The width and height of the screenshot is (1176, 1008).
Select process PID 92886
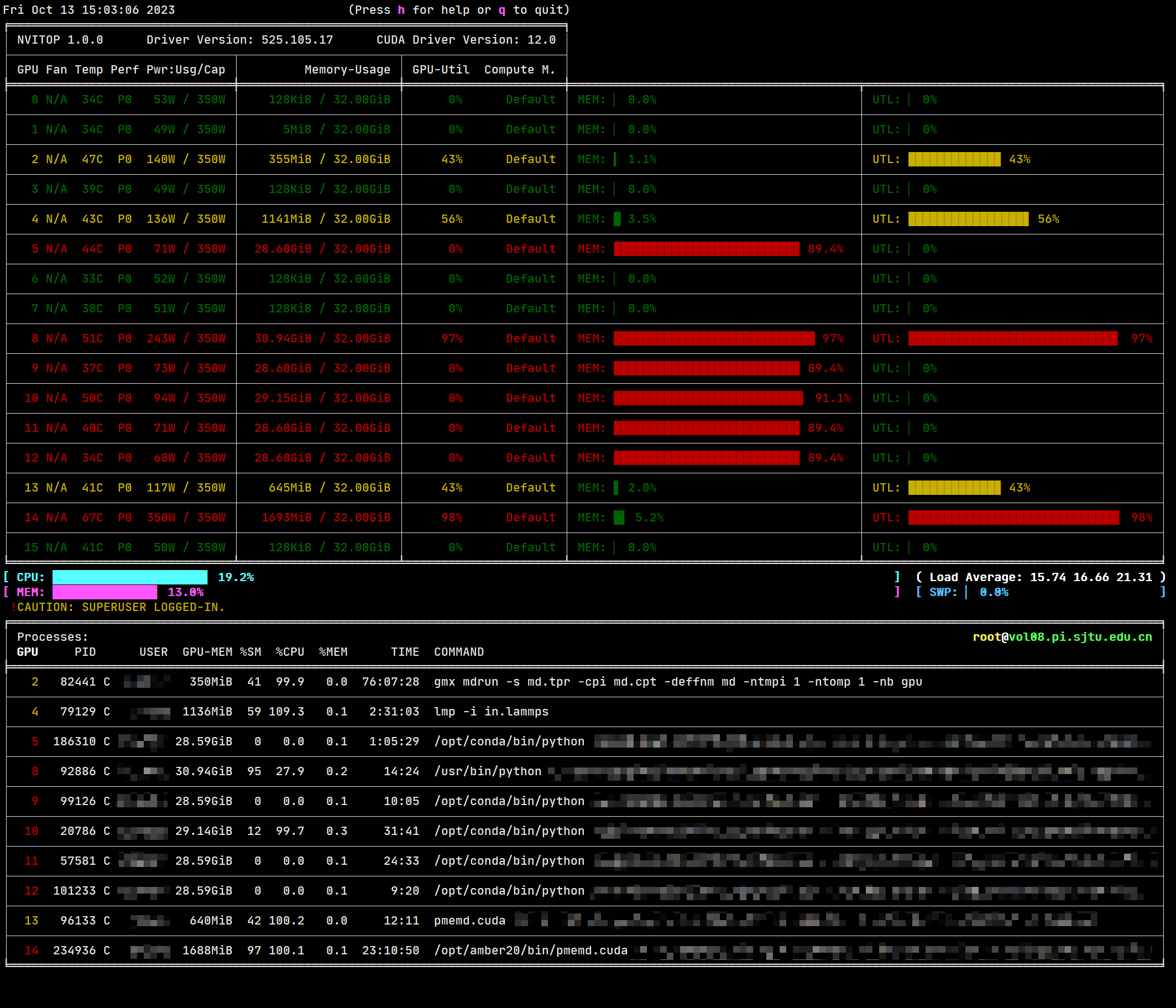pyautogui.click(x=79, y=772)
